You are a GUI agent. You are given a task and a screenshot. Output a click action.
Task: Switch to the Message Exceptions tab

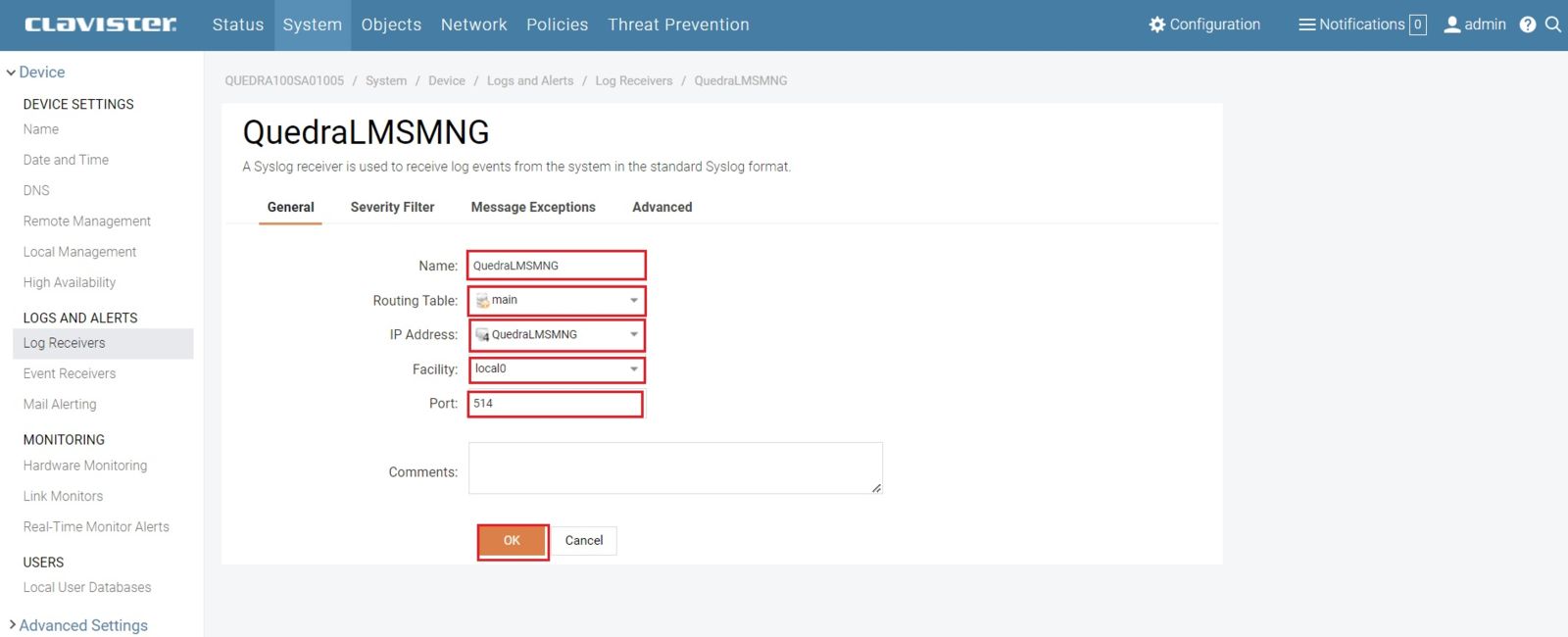[x=533, y=207]
